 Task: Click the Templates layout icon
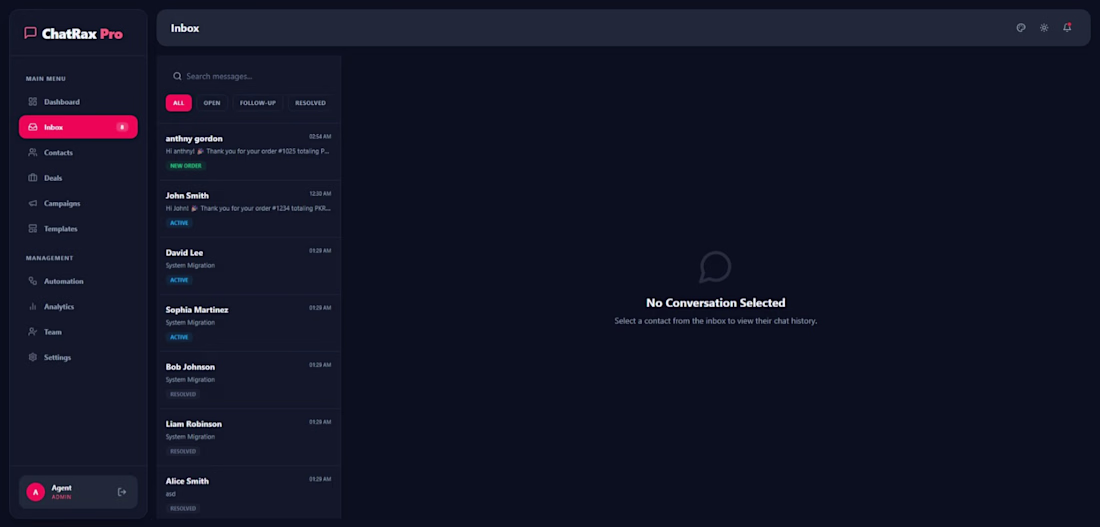[x=32, y=229]
